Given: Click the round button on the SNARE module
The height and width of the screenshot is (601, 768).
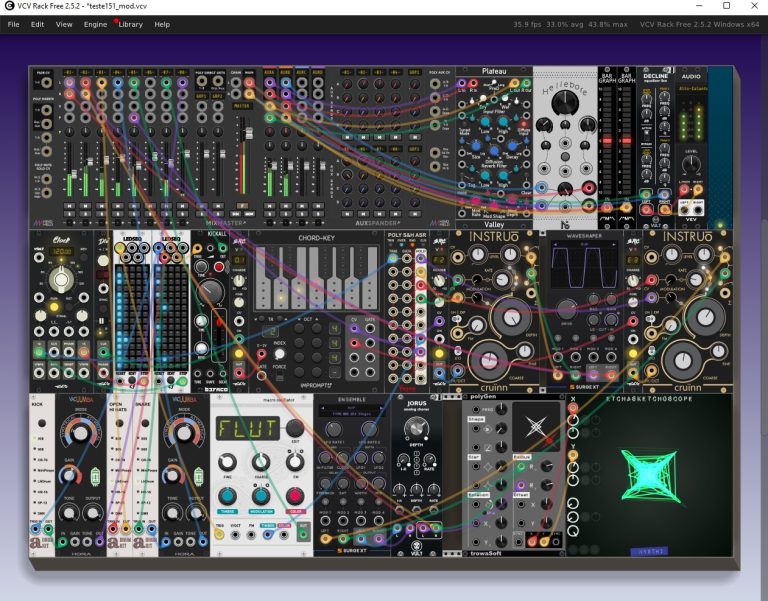Looking at the screenshot, I should tap(145, 423).
